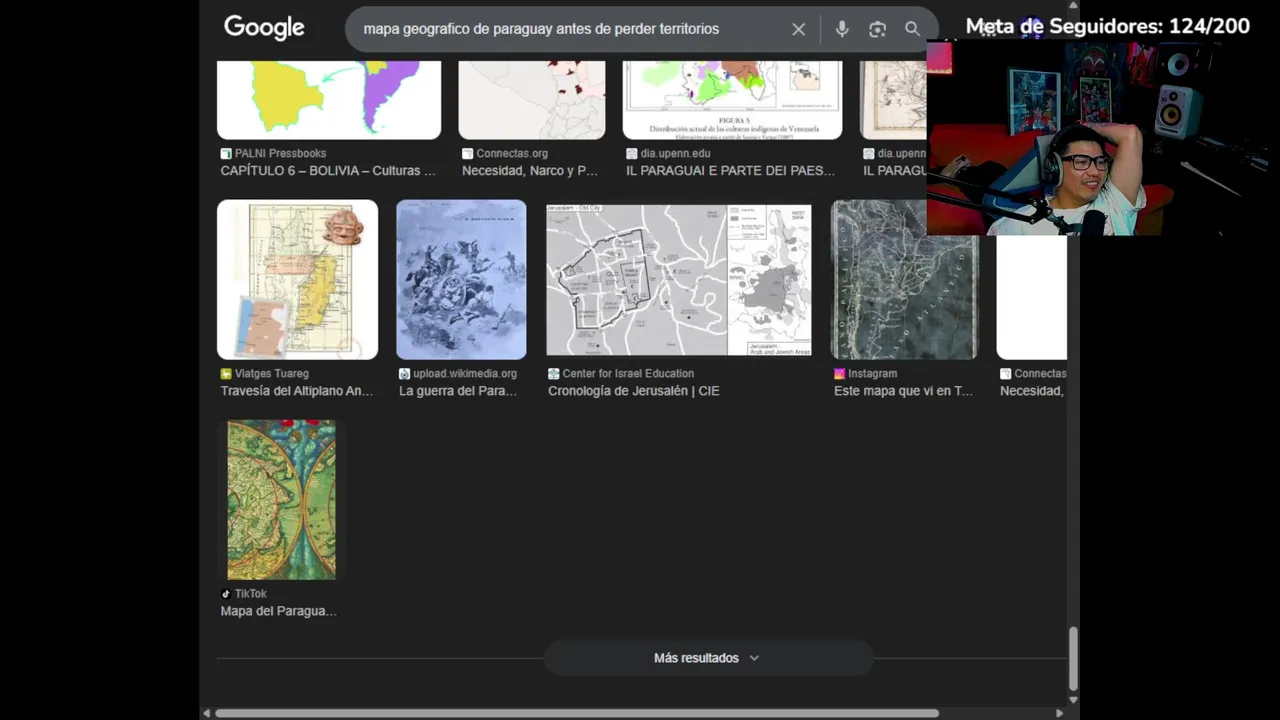Open the blue Paraguay war battle illustration thumbnail
Viewport: 1280px width, 720px height.
click(x=461, y=279)
